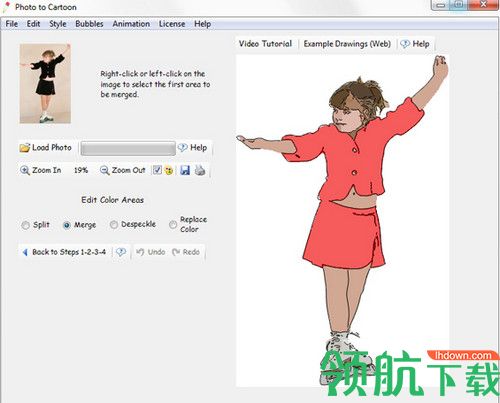Click the original photo thumbnail
Viewport: 500px width, 403px height.
[x=45, y=84]
